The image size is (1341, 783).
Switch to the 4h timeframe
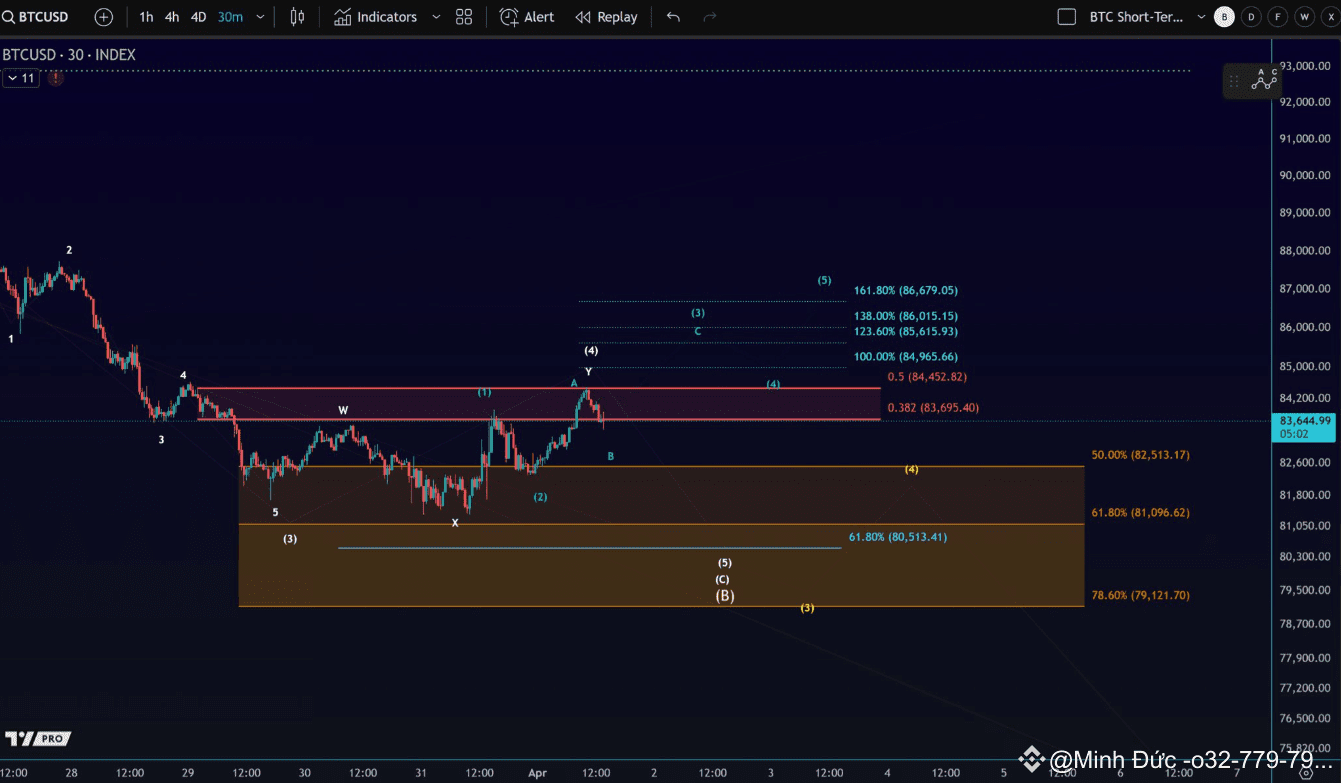tap(172, 17)
